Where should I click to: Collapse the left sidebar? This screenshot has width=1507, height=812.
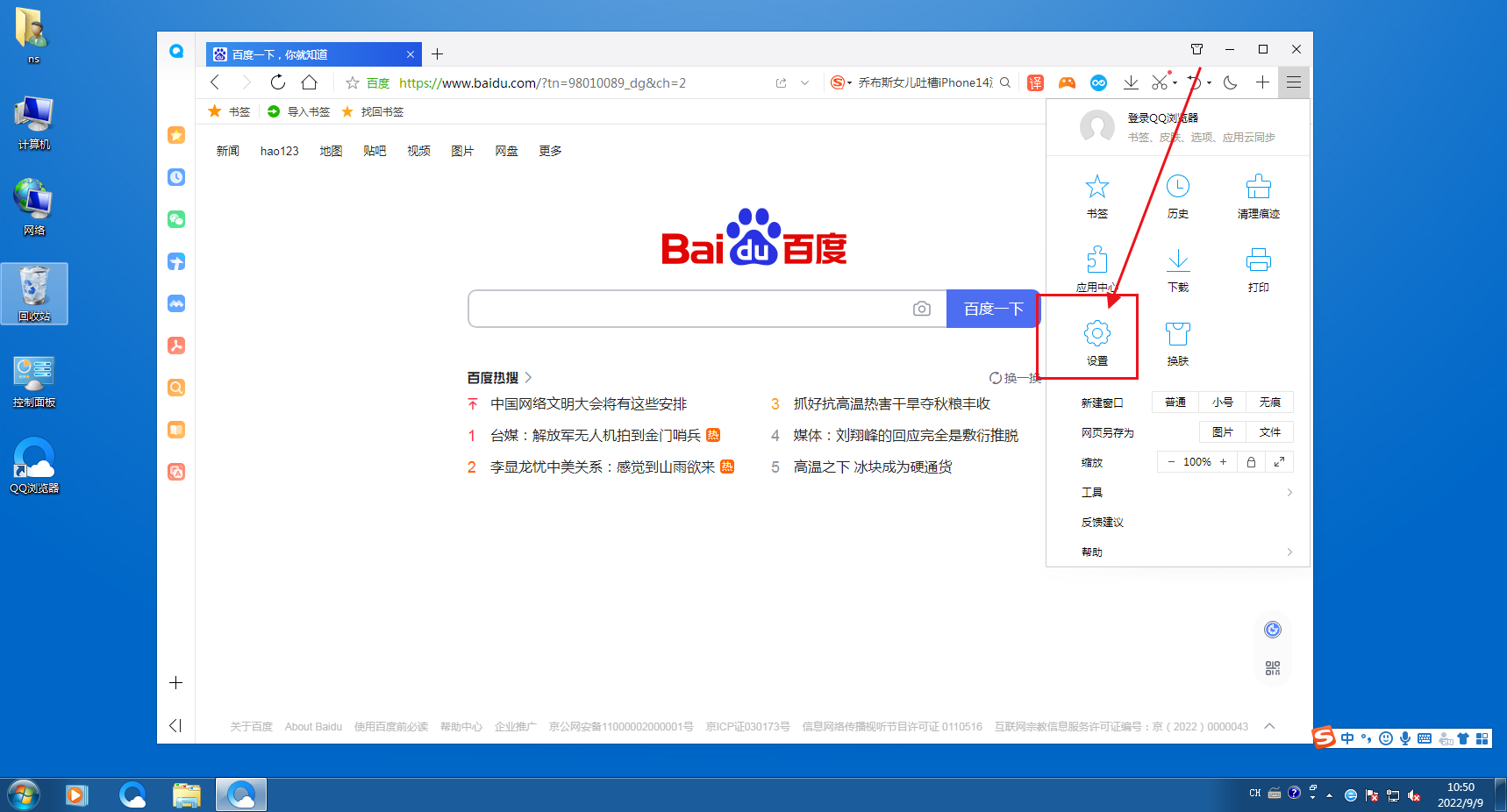click(x=175, y=725)
